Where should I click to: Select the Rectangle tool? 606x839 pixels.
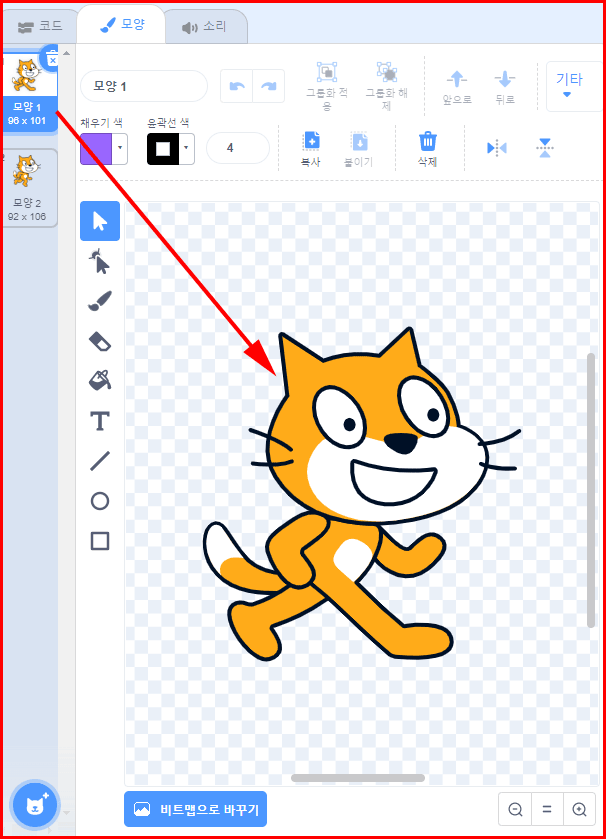(100, 541)
